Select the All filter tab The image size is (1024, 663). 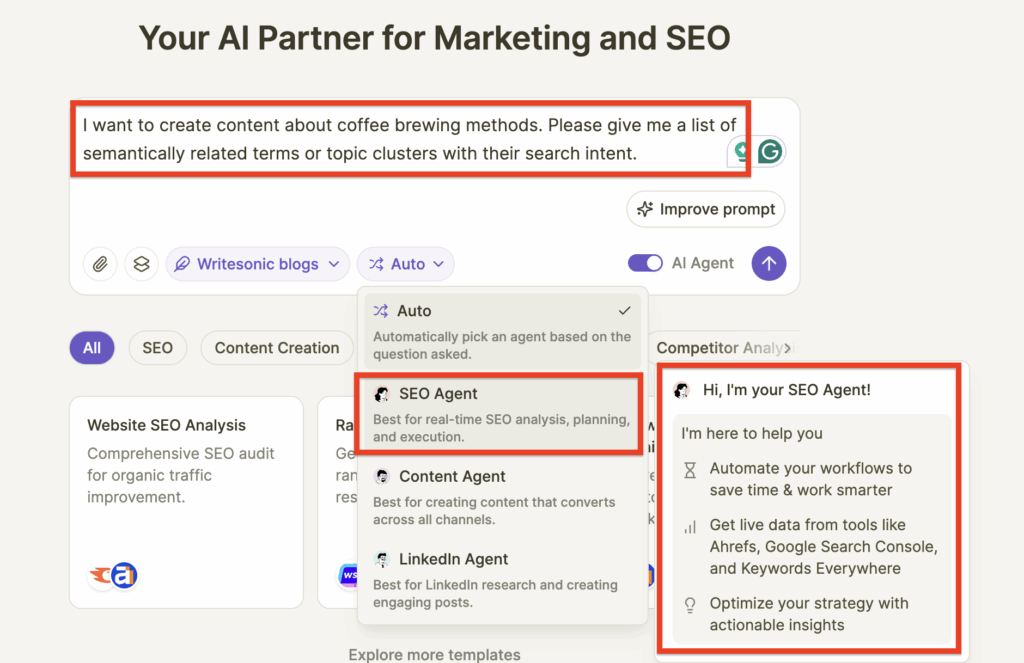point(92,348)
